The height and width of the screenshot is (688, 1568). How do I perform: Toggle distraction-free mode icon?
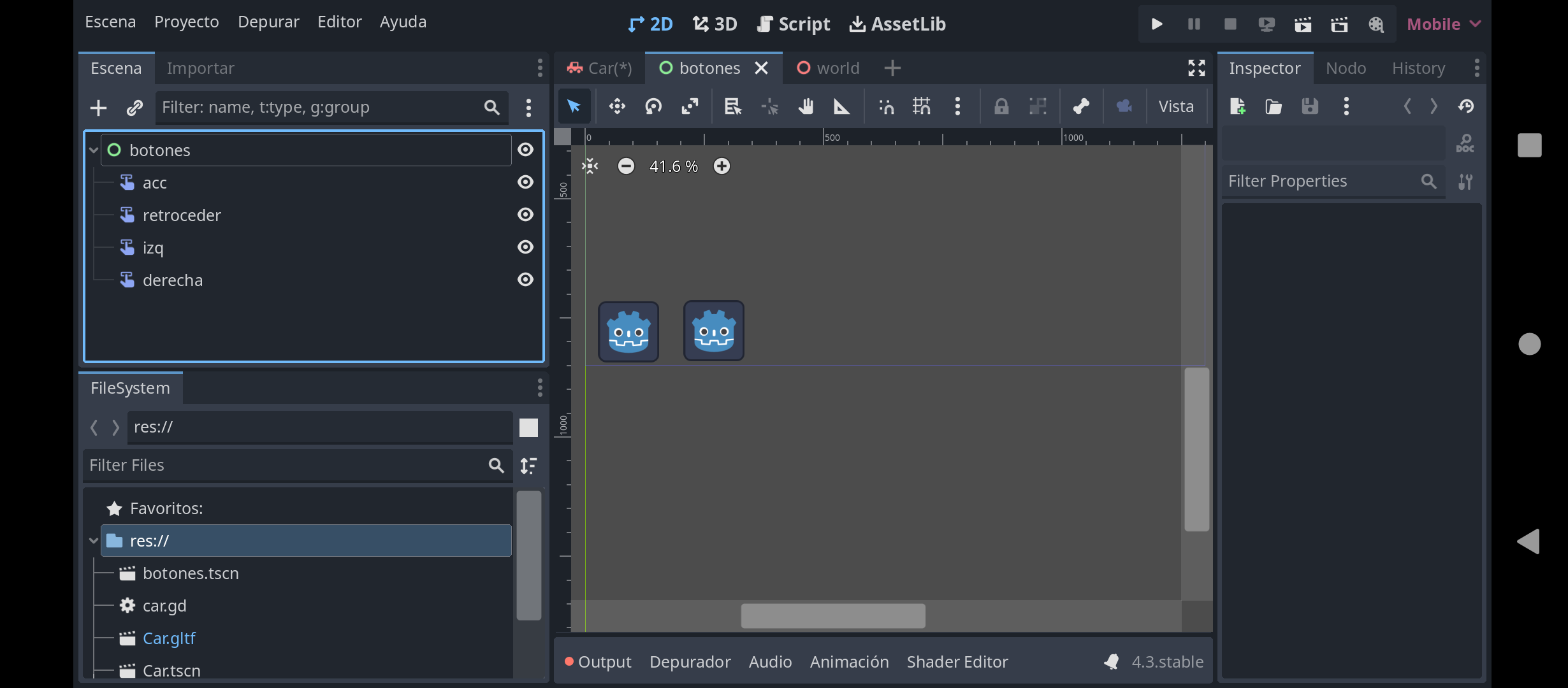[x=1196, y=68]
